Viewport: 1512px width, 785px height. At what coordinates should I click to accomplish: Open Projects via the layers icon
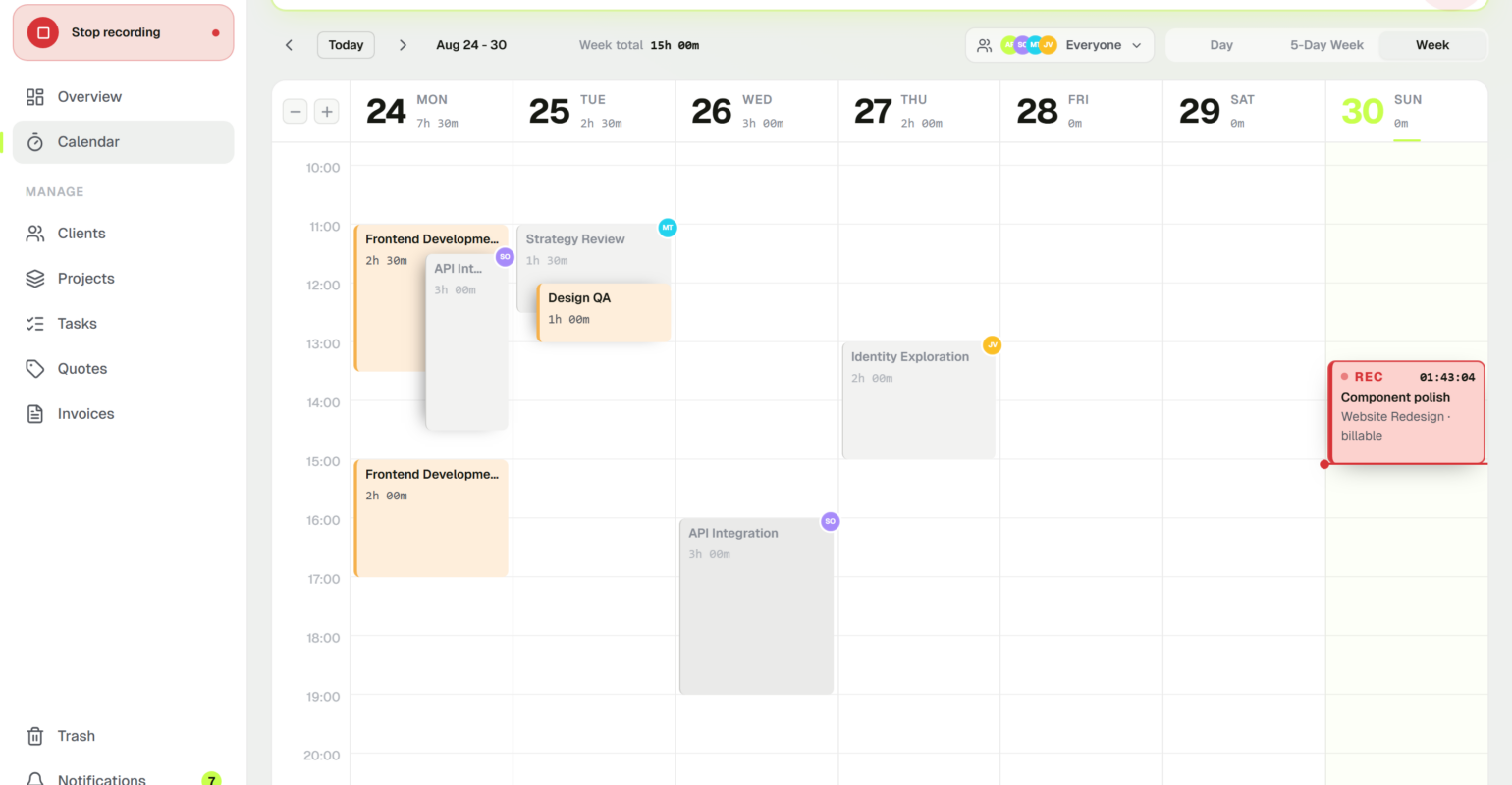(35, 279)
